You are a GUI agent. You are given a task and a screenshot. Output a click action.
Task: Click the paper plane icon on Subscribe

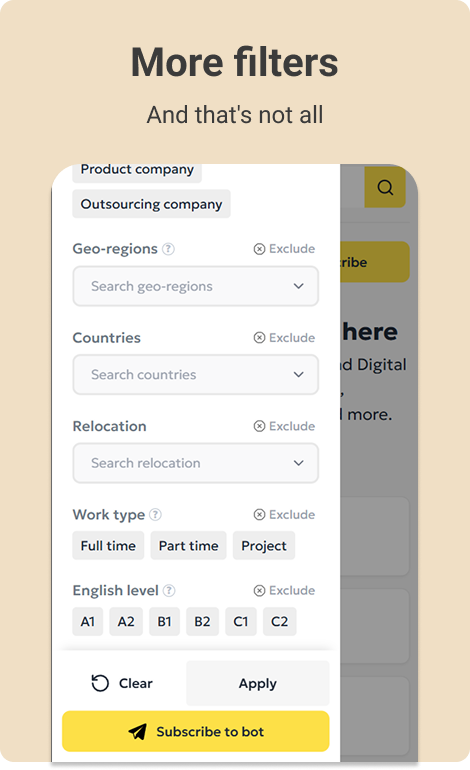(138, 732)
